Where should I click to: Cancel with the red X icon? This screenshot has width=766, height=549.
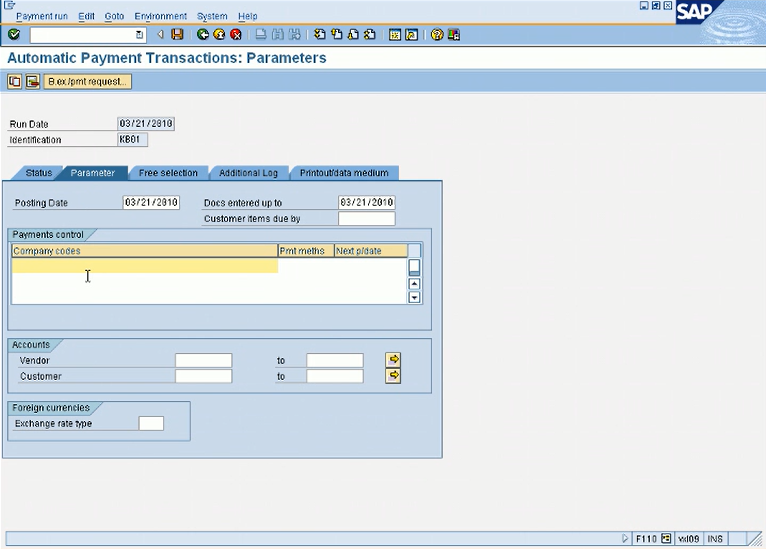point(236,35)
